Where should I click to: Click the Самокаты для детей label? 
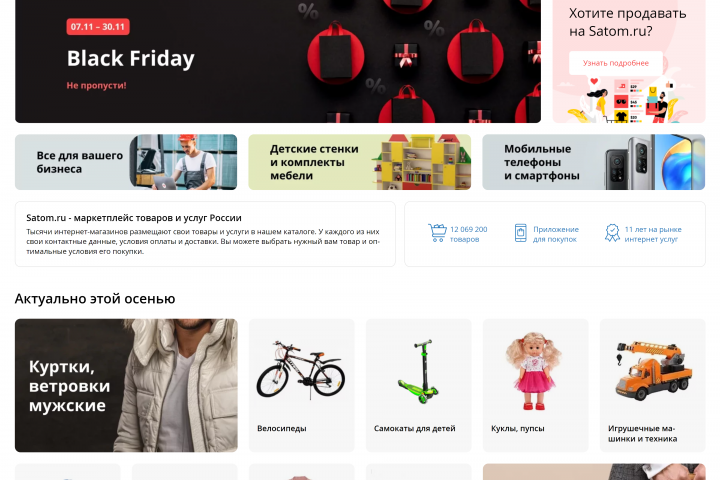(x=415, y=428)
